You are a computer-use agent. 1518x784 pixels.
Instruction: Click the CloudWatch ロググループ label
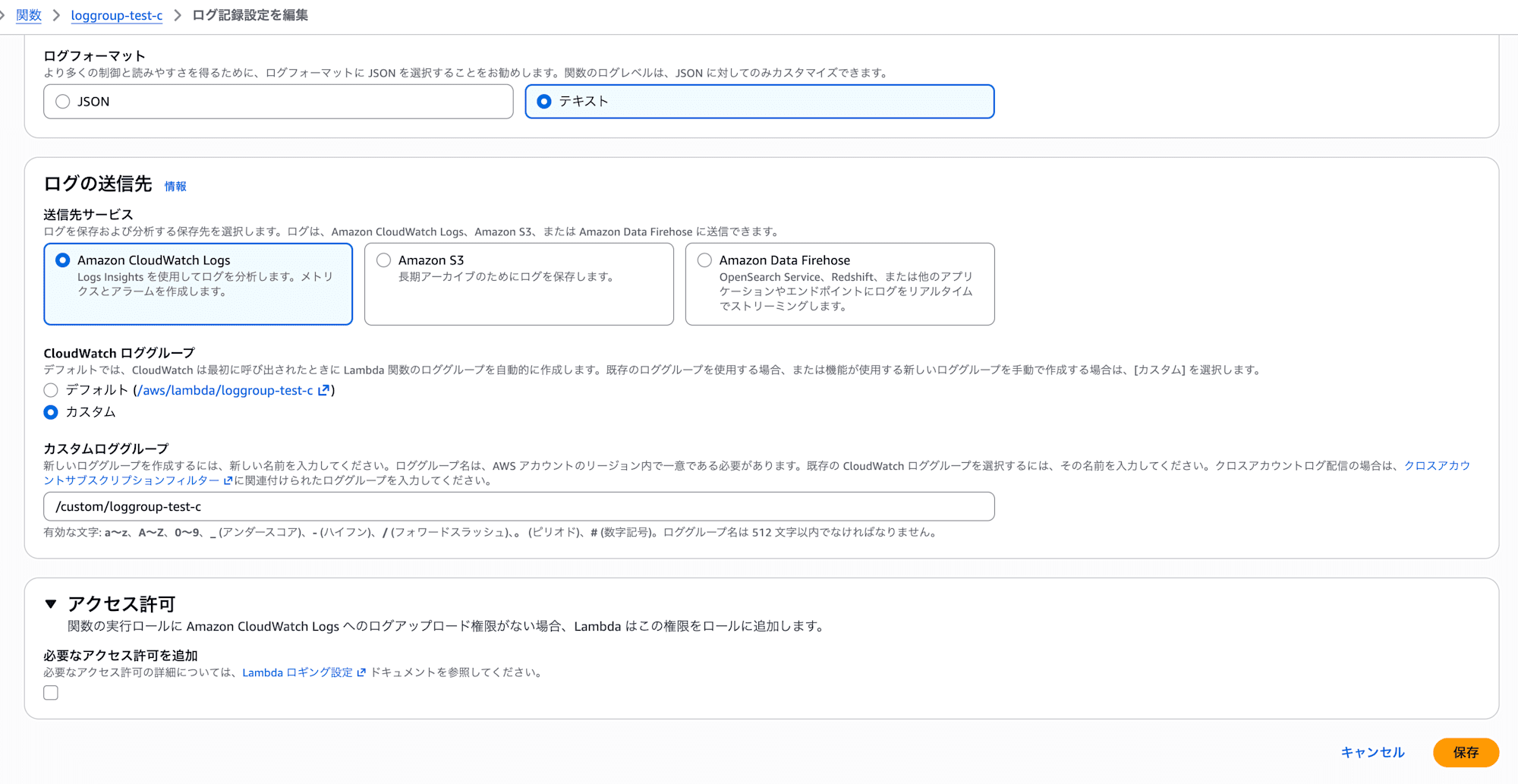pos(119,353)
